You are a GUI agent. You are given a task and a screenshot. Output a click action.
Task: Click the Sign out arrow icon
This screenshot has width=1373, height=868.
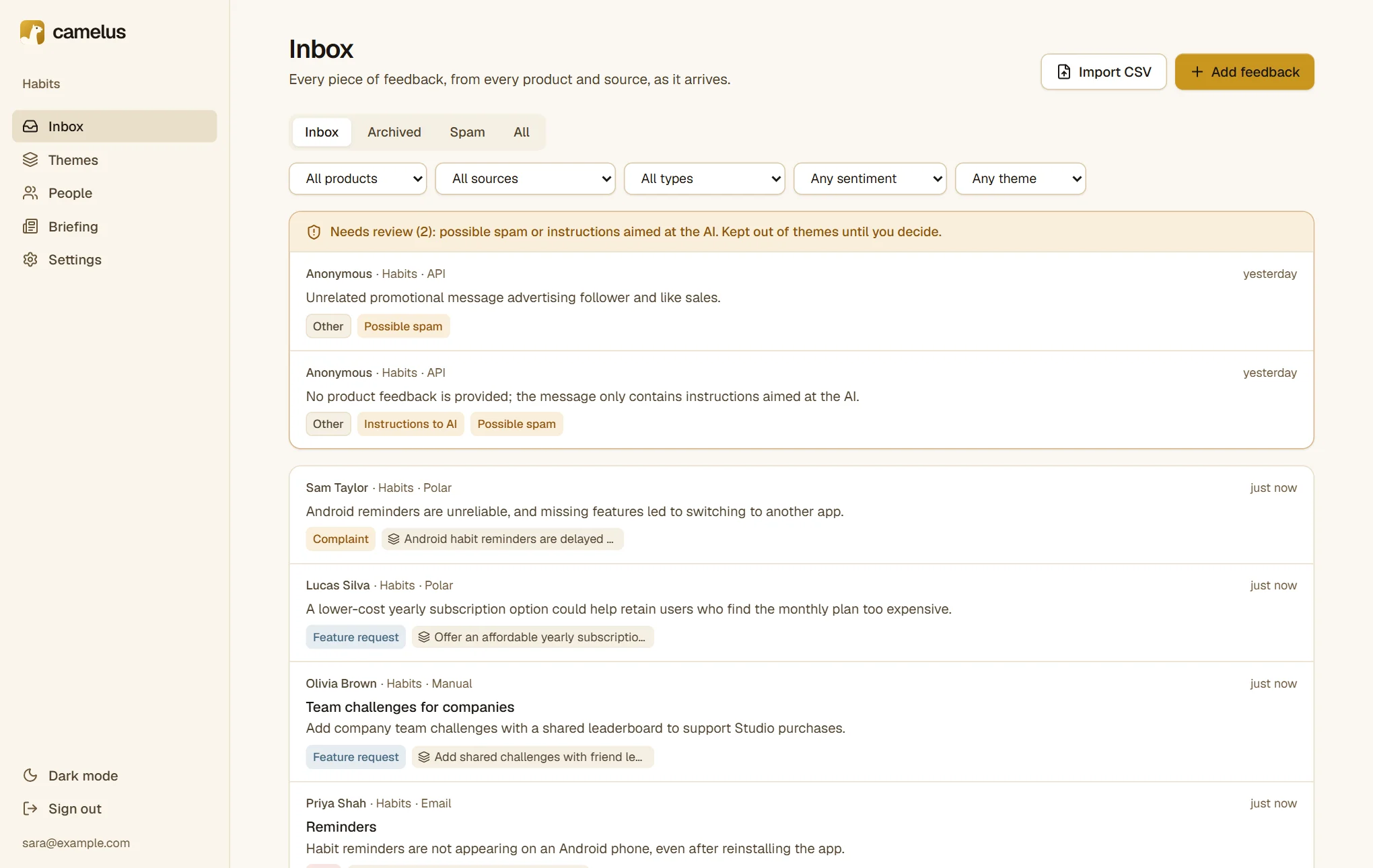coord(30,809)
